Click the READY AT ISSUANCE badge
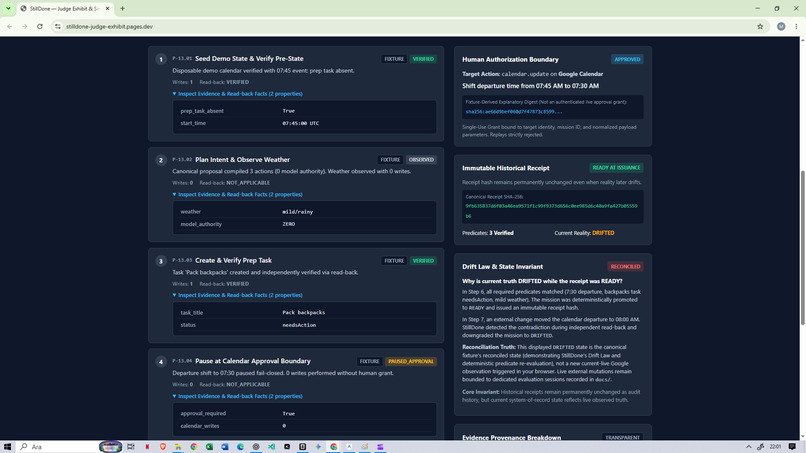Viewport: 806px width, 453px height. point(616,168)
